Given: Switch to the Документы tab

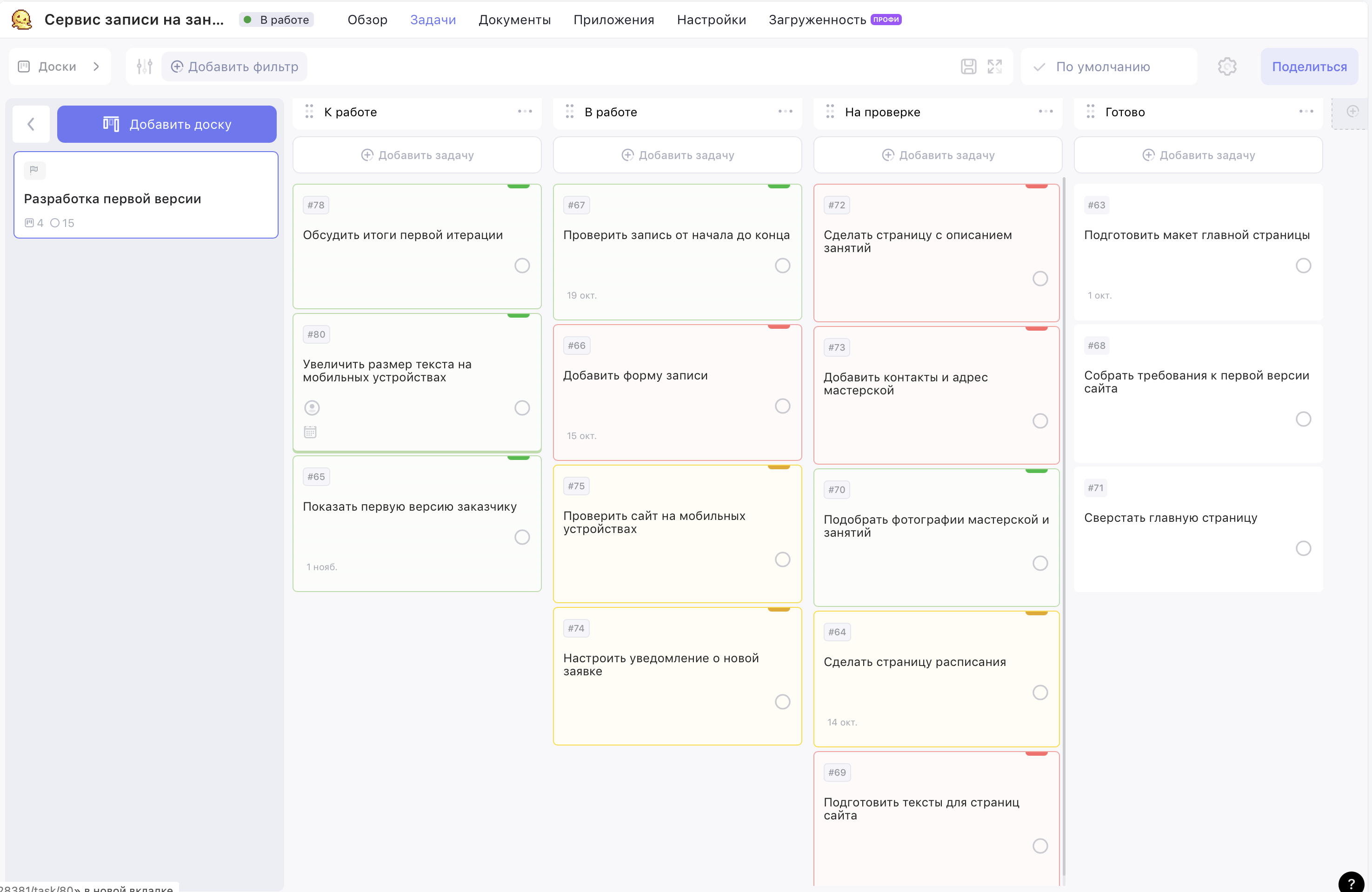Looking at the screenshot, I should point(514,20).
